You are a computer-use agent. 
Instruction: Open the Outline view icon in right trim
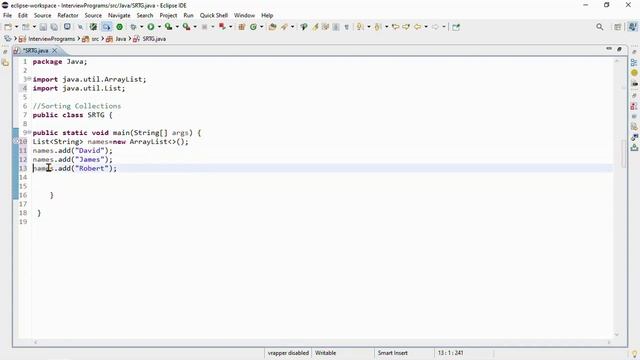point(634,63)
